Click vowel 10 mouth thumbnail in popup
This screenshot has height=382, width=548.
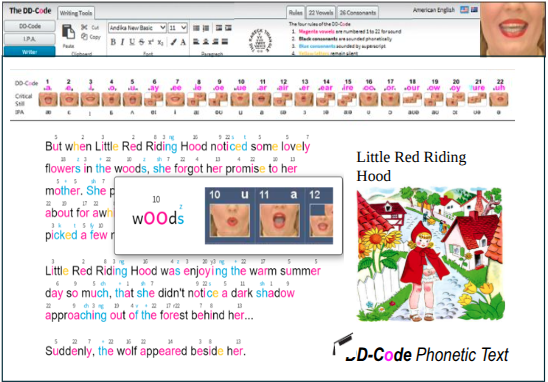230,220
